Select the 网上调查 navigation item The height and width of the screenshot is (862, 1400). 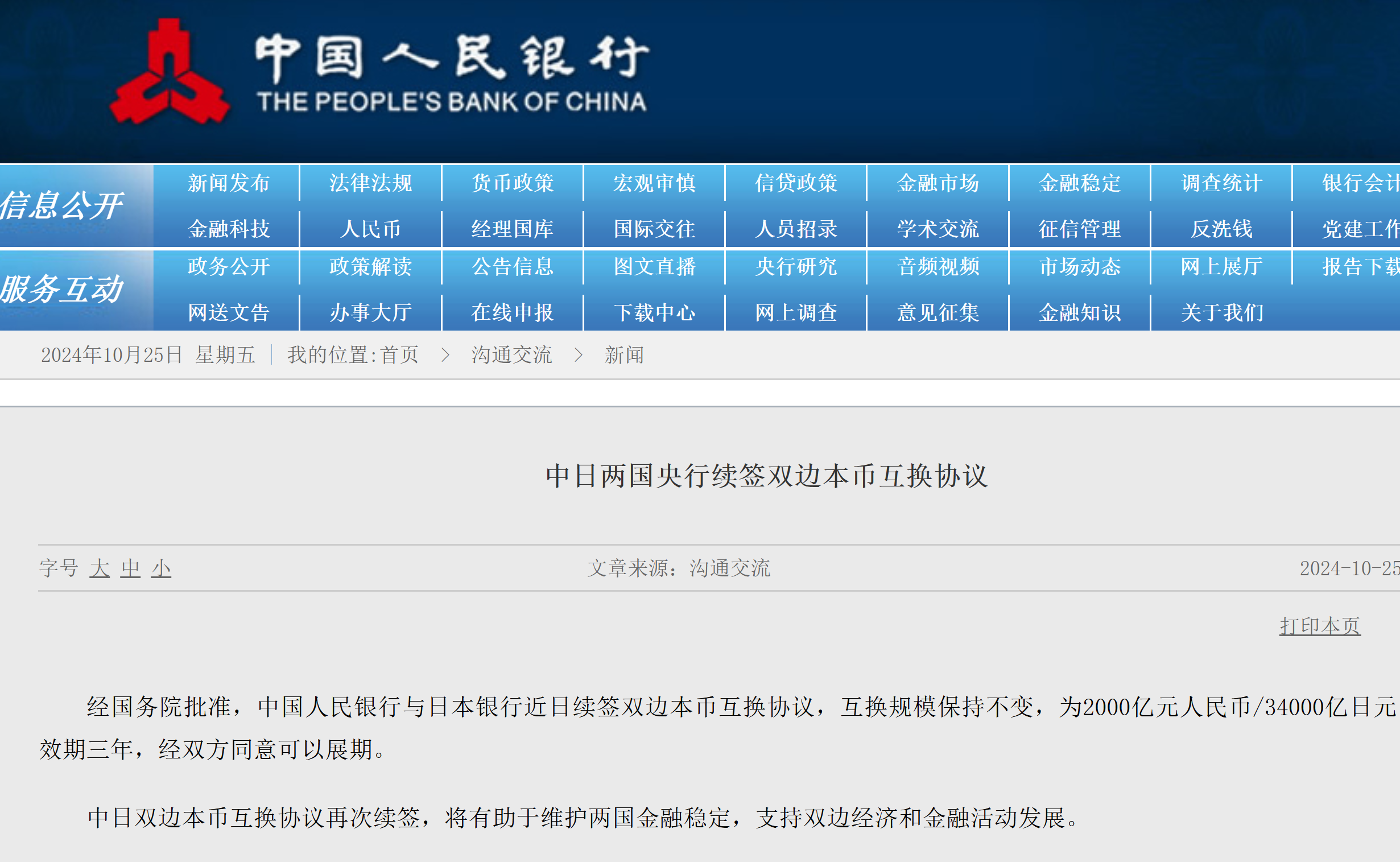(796, 312)
